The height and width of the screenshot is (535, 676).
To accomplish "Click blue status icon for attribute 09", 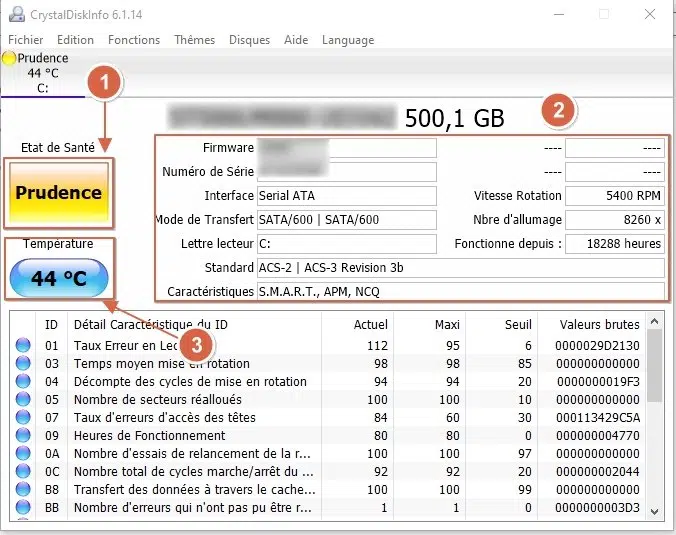I will (x=23, y=436).
